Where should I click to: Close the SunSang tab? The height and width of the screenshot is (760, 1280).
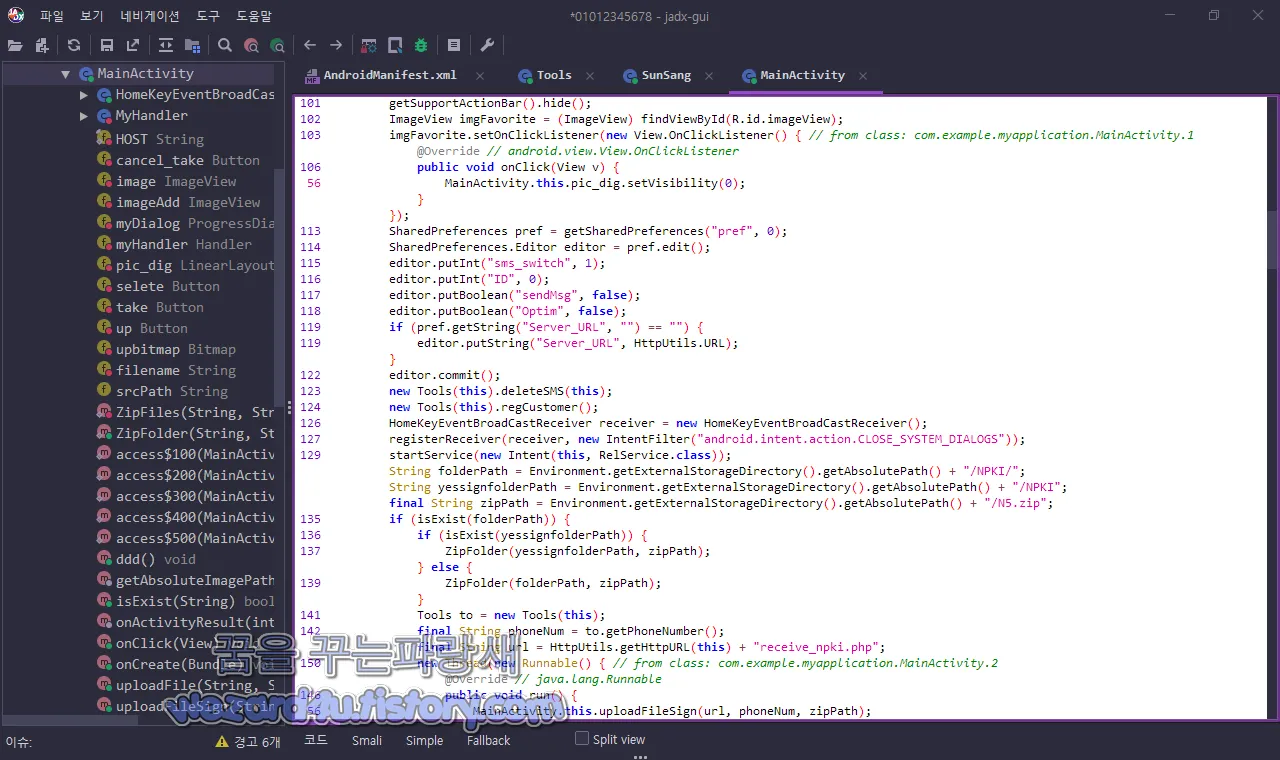(710, 76)
